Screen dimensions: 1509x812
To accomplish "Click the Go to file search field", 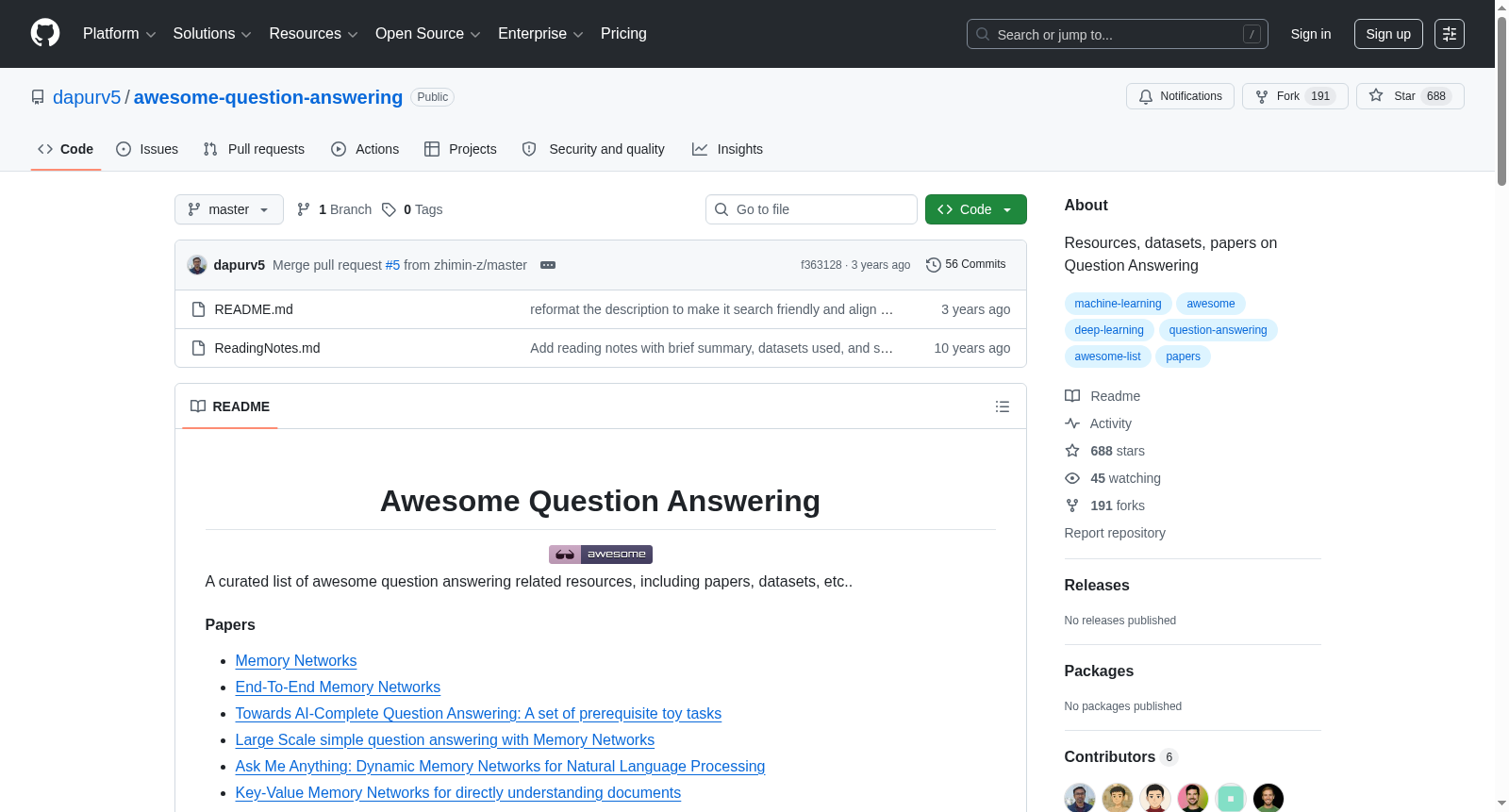I will coord(811,209).
